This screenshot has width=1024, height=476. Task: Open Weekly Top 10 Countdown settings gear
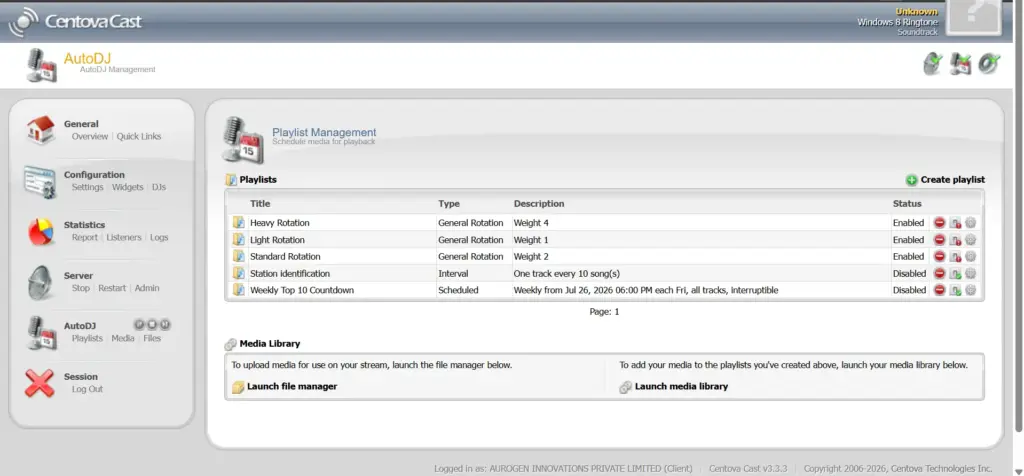(970, 290)
